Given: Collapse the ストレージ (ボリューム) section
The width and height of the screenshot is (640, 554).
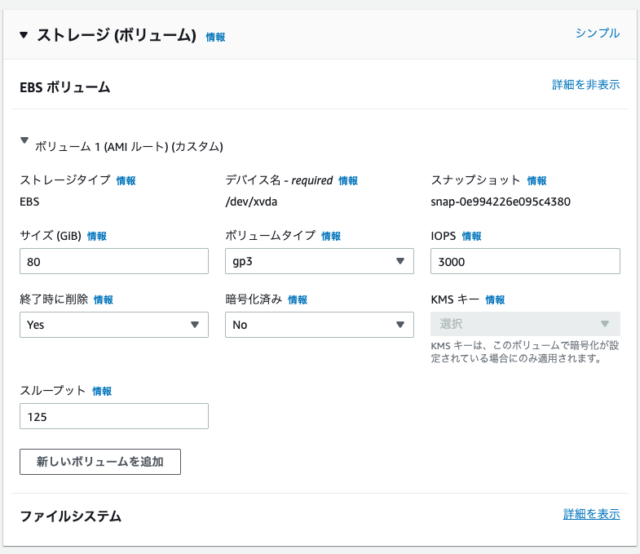Looking at the screenshot, I should coord(24,36).
